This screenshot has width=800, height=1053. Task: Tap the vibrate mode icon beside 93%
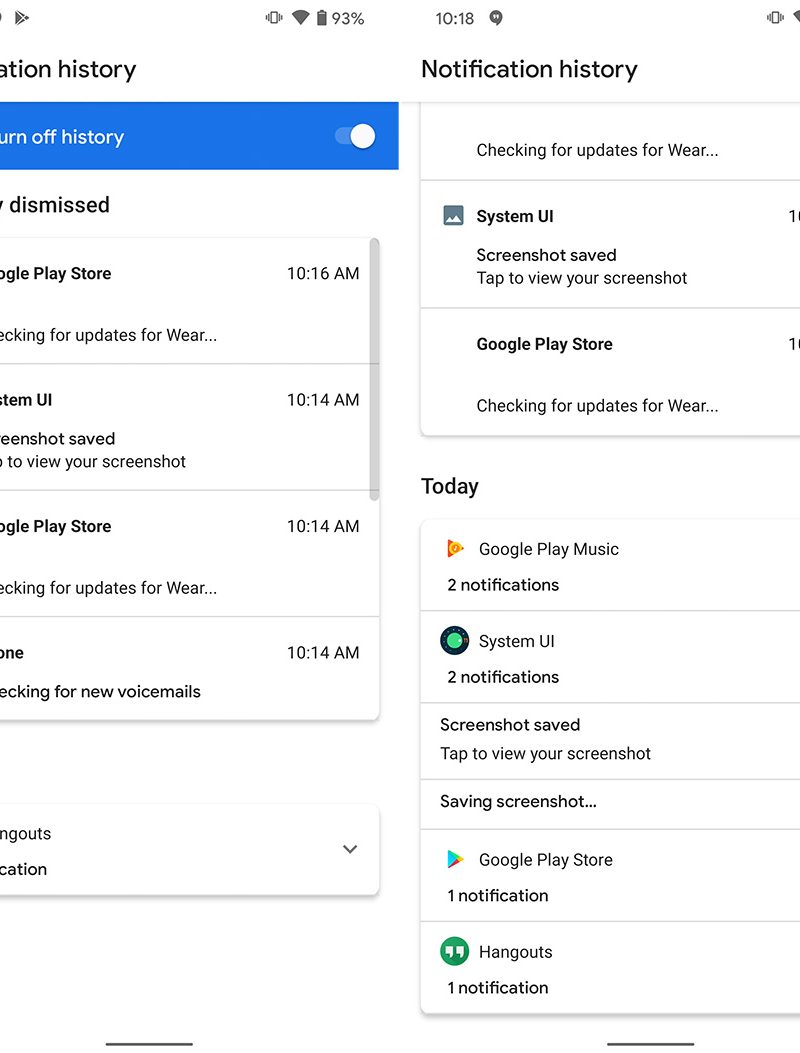[274, 18]
